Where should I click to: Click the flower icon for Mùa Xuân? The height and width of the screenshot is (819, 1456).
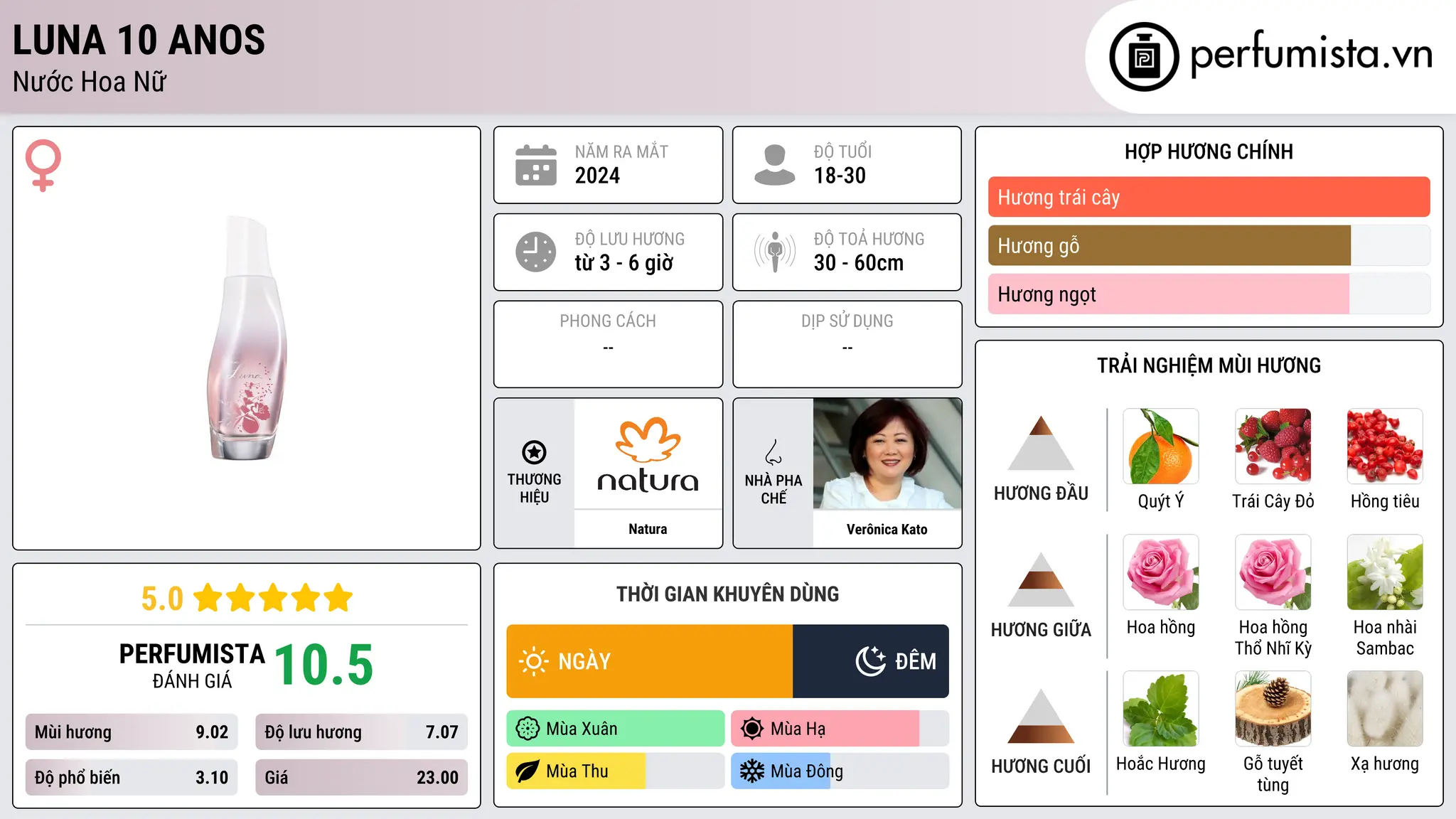528,729
